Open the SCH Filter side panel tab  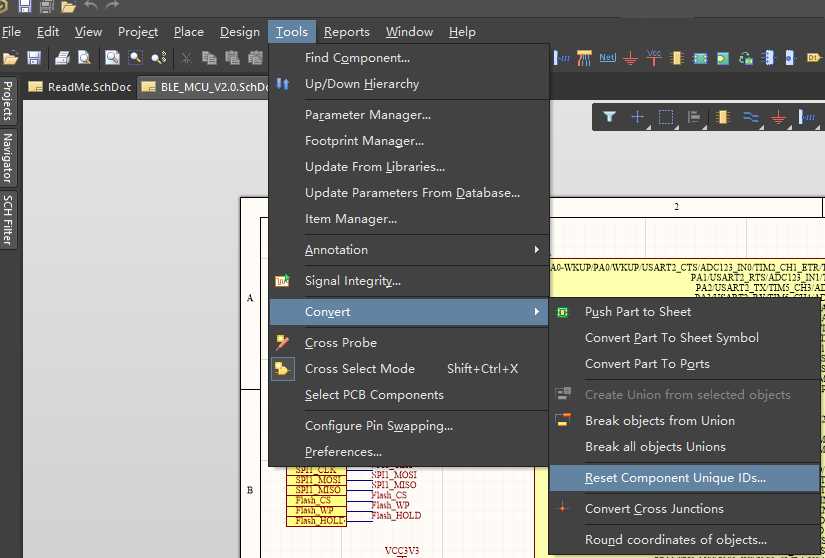(x=8, y=220)
